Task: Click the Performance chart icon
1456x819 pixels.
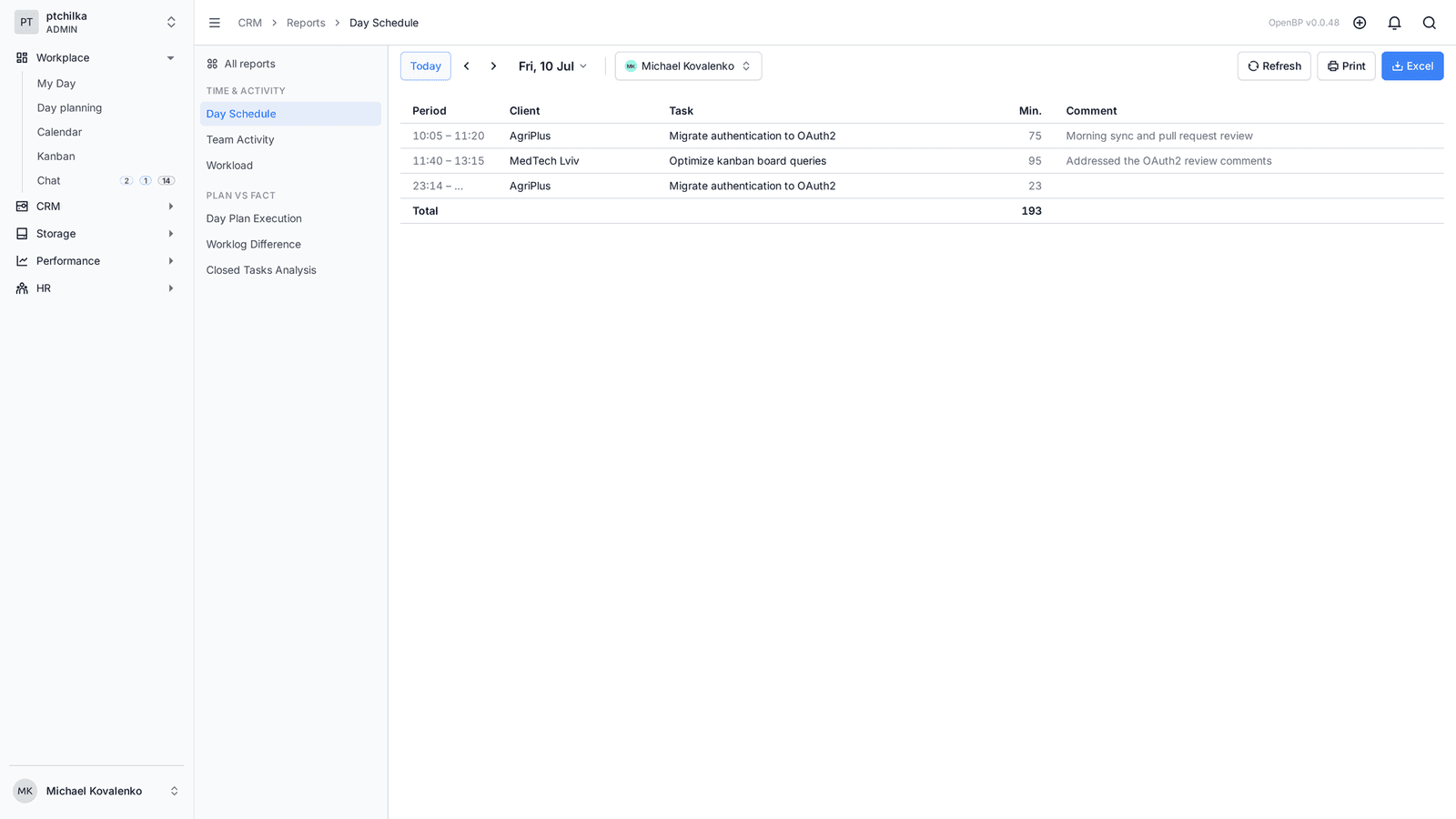Action: coord(22,261)
